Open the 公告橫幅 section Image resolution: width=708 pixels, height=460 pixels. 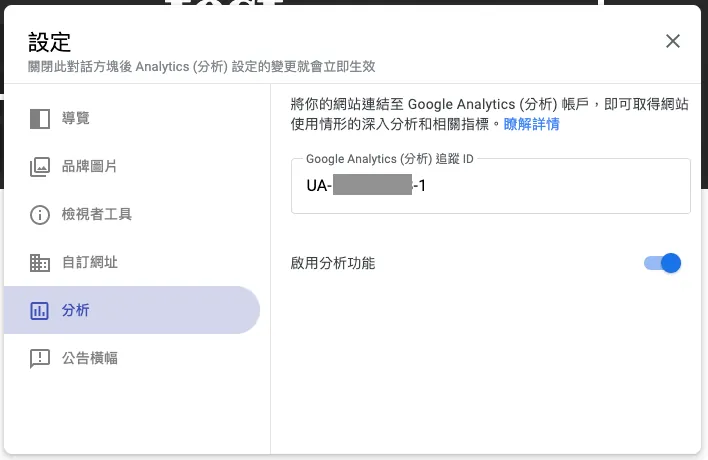point(90,358)
